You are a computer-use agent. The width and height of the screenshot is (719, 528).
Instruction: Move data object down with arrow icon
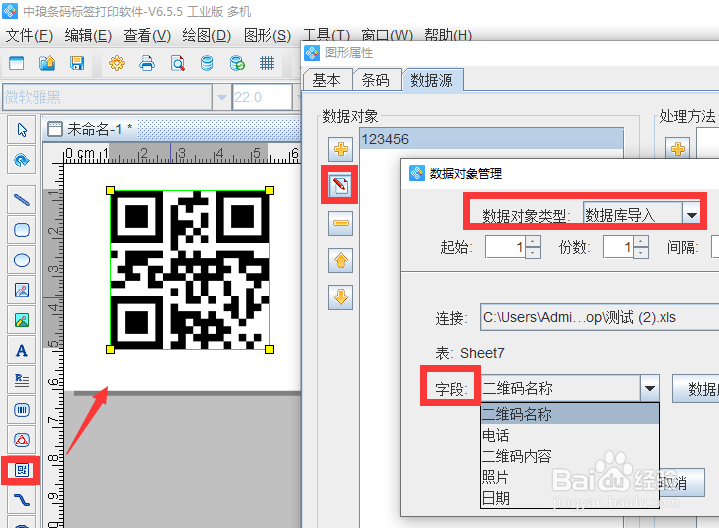[x=340, y=297]
